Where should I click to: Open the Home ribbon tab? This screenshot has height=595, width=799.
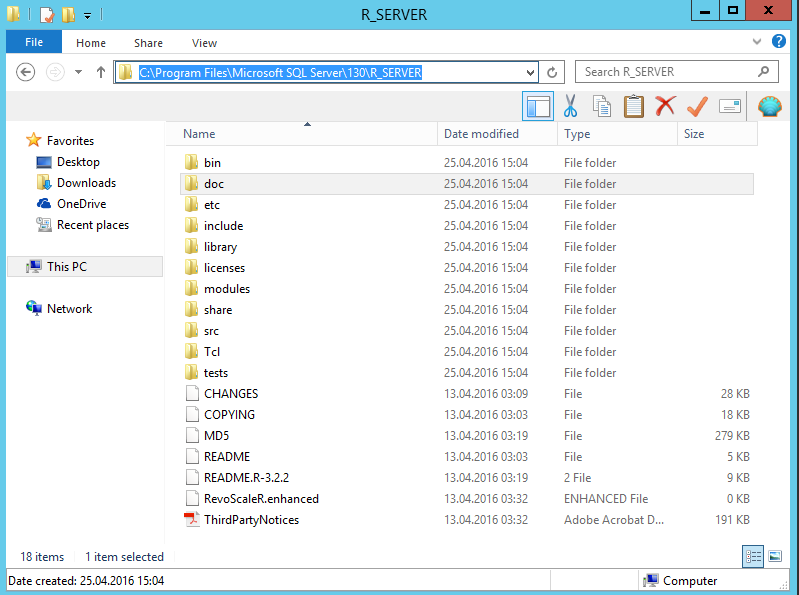(91, 43)
